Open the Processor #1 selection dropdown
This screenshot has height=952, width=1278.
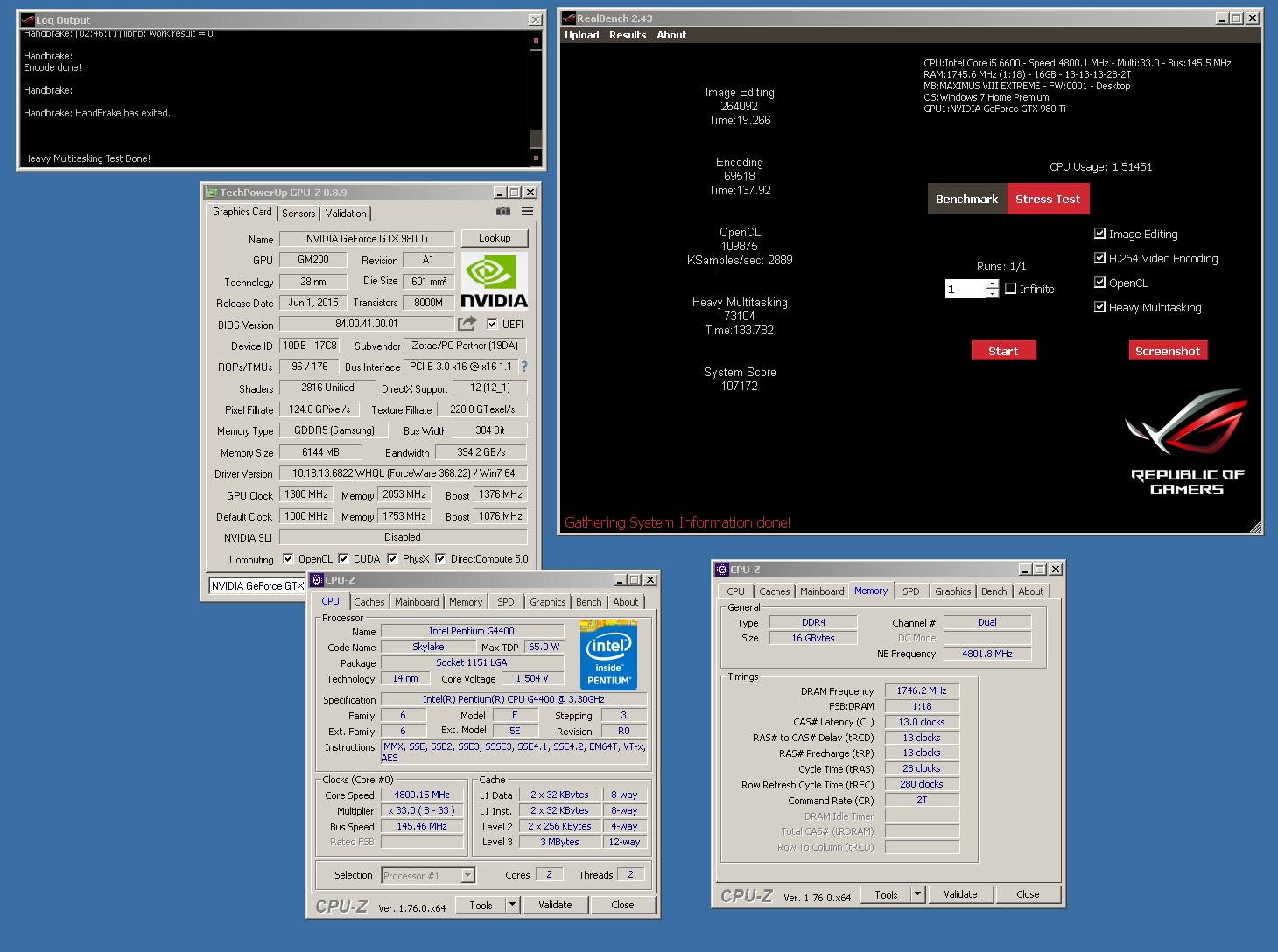(x=467, y=875)
